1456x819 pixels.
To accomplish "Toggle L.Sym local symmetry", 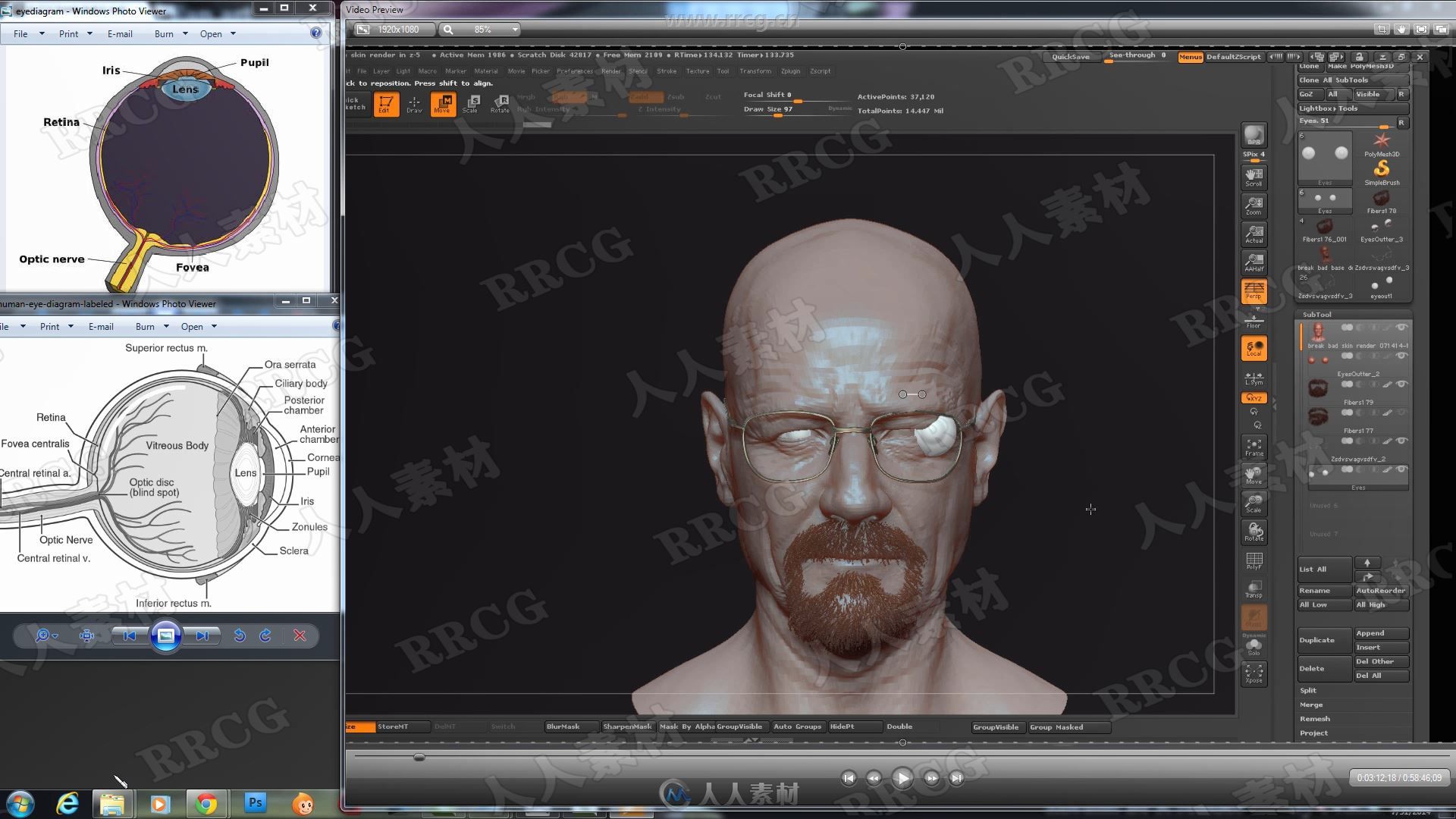I will [x=1254, y=378].
